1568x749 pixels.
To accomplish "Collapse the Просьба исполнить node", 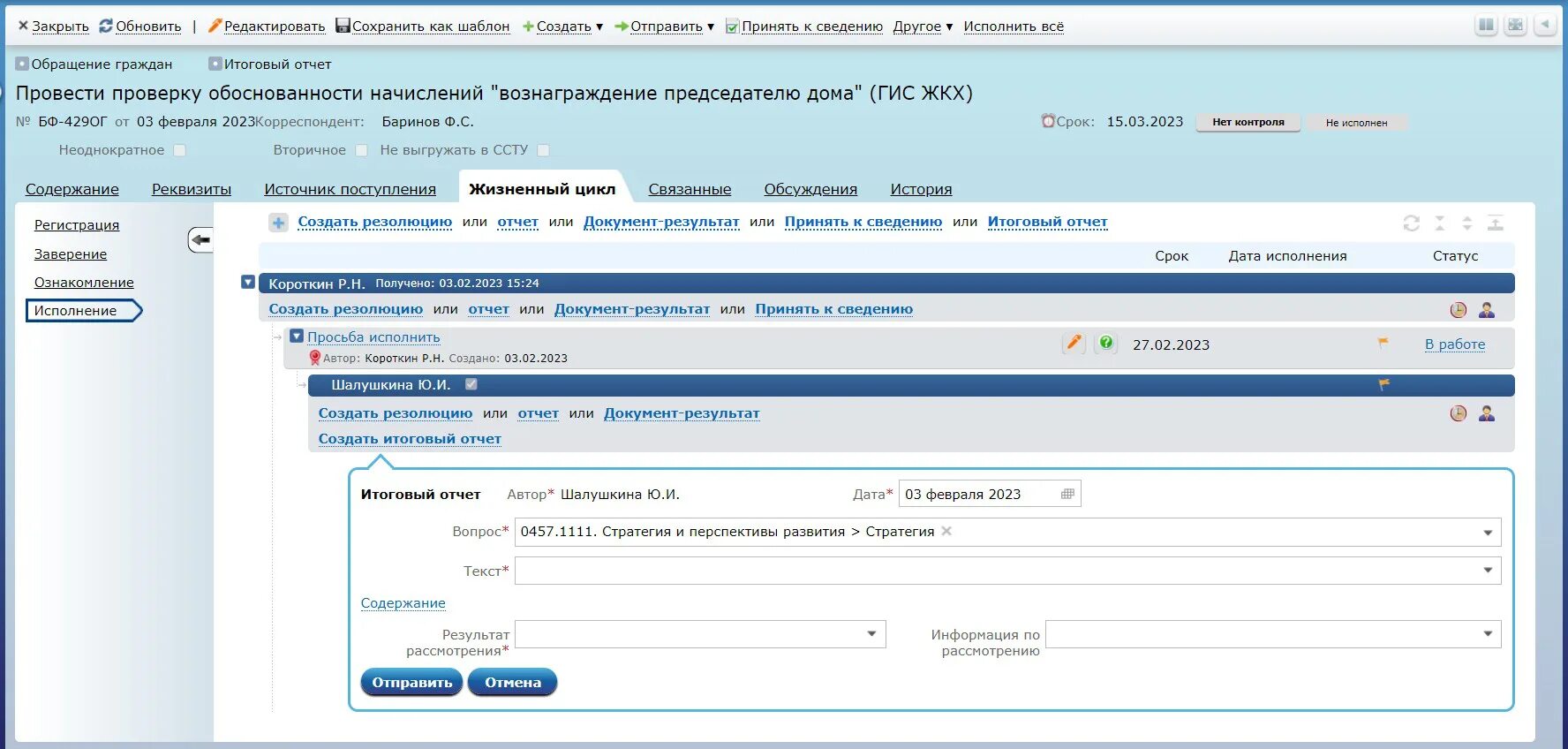I will coord(298,336).
